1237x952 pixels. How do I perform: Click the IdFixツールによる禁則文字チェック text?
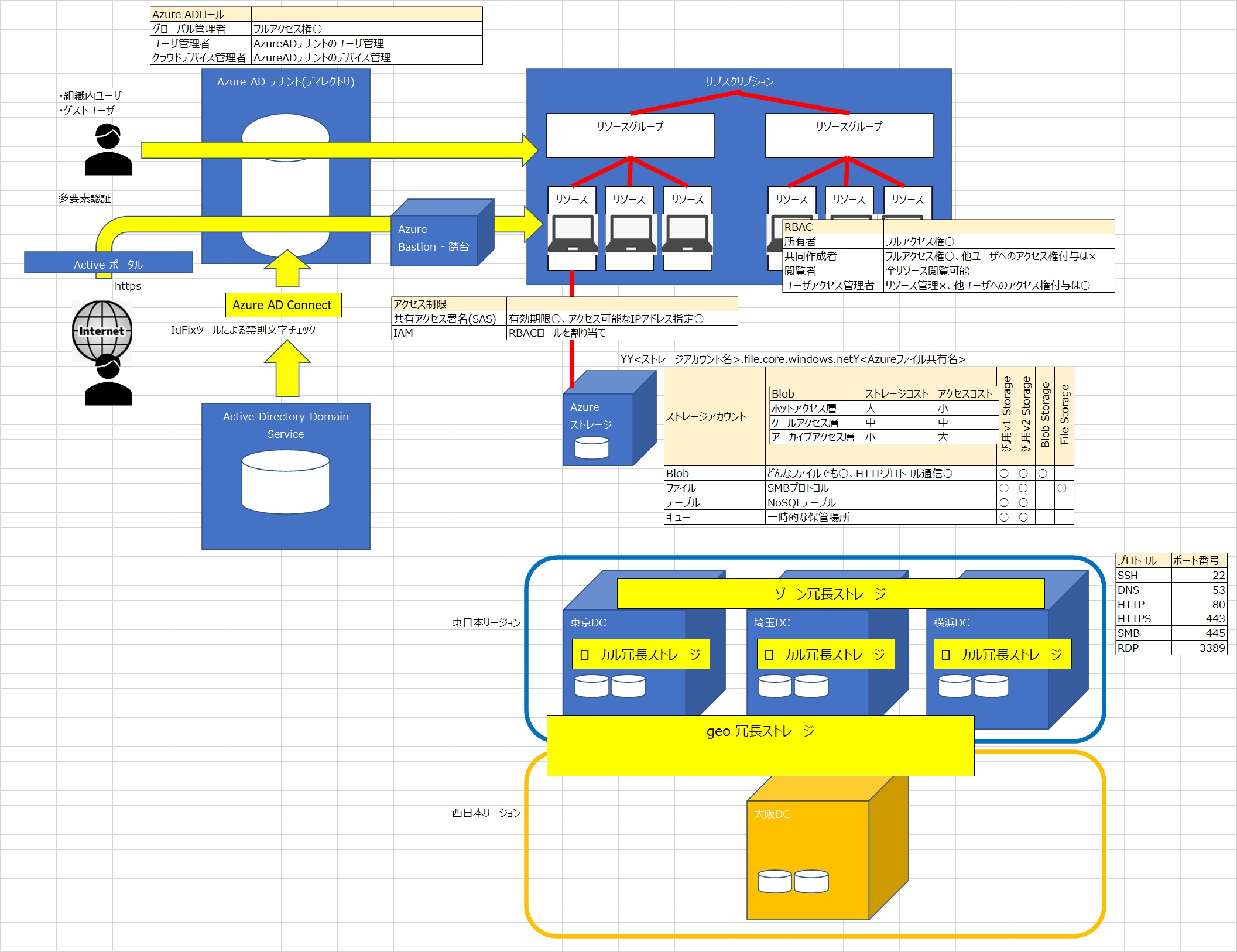(x=244, y=330)
